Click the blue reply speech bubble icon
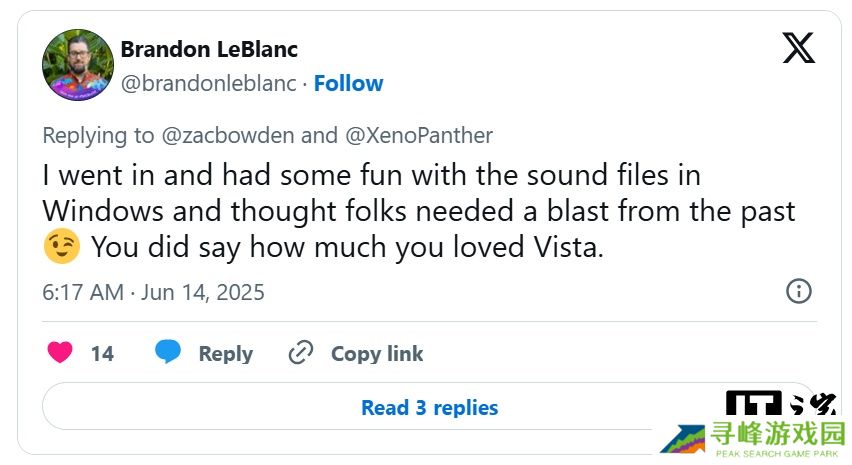Viewport: 852px width, 465px height. [168, 352]
